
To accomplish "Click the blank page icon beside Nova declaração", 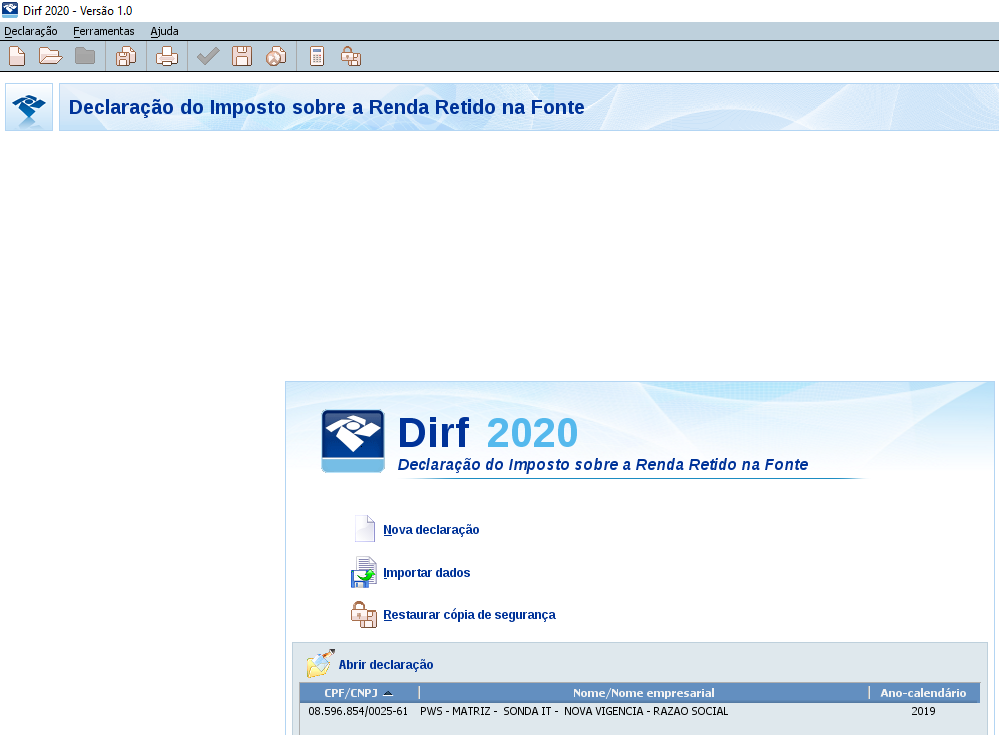I will 364,529.
